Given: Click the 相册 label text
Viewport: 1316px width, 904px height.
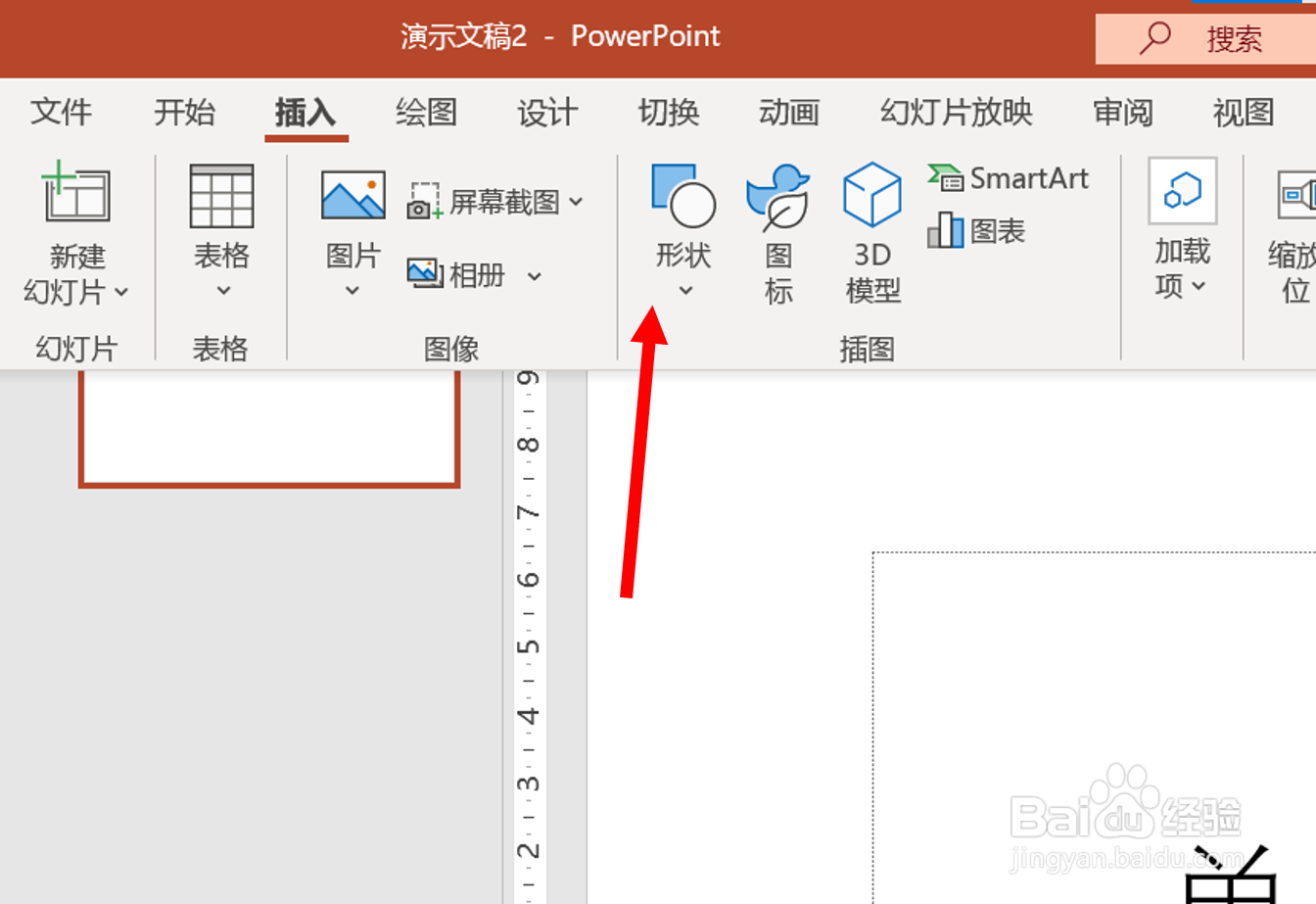Looking at the screenshot, I should [x=477, y=275].
